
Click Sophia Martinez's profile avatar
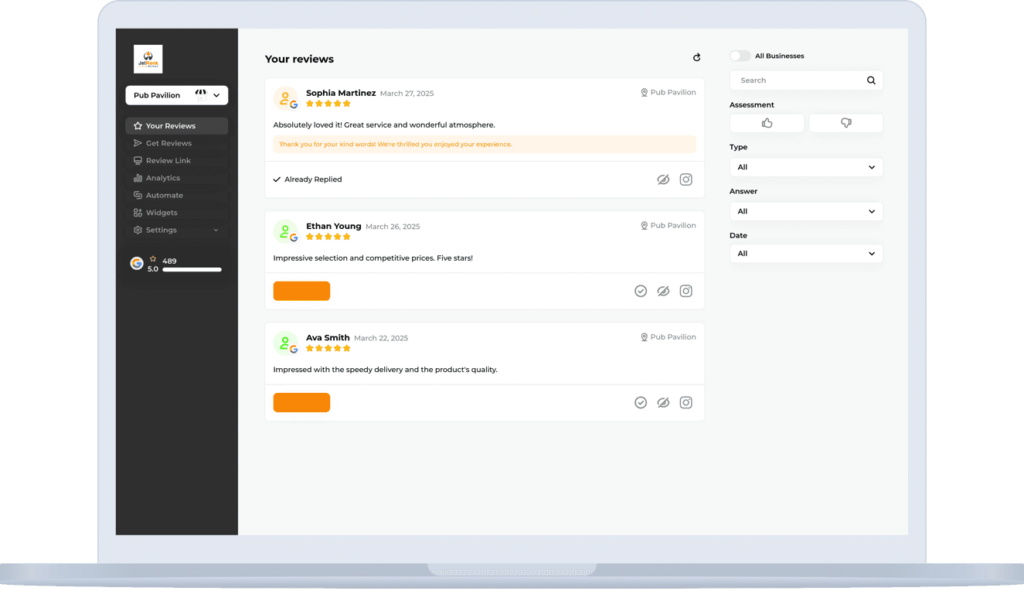tap(286, 99)
